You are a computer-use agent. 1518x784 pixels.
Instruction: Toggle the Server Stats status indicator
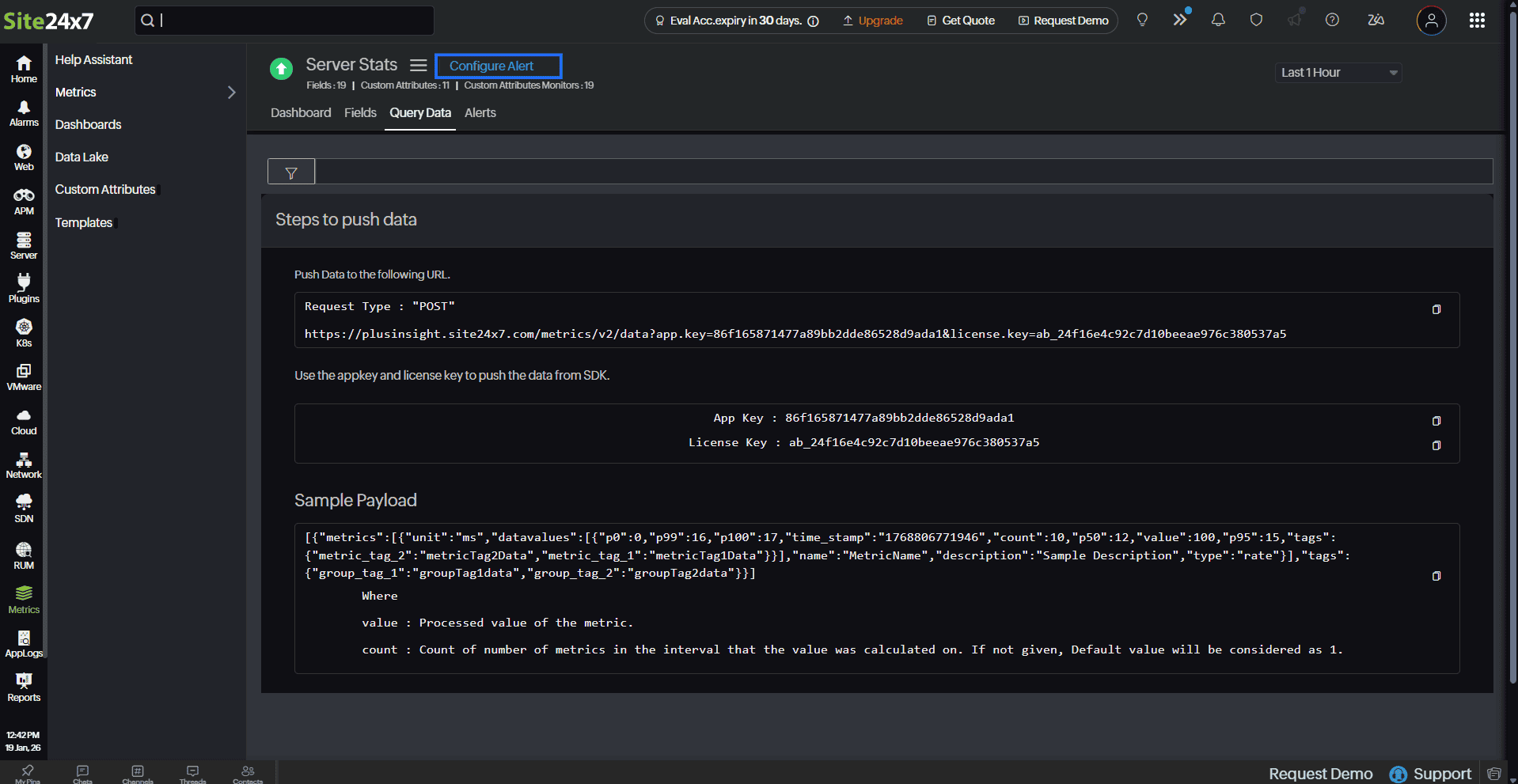click(x=281, y=68)
